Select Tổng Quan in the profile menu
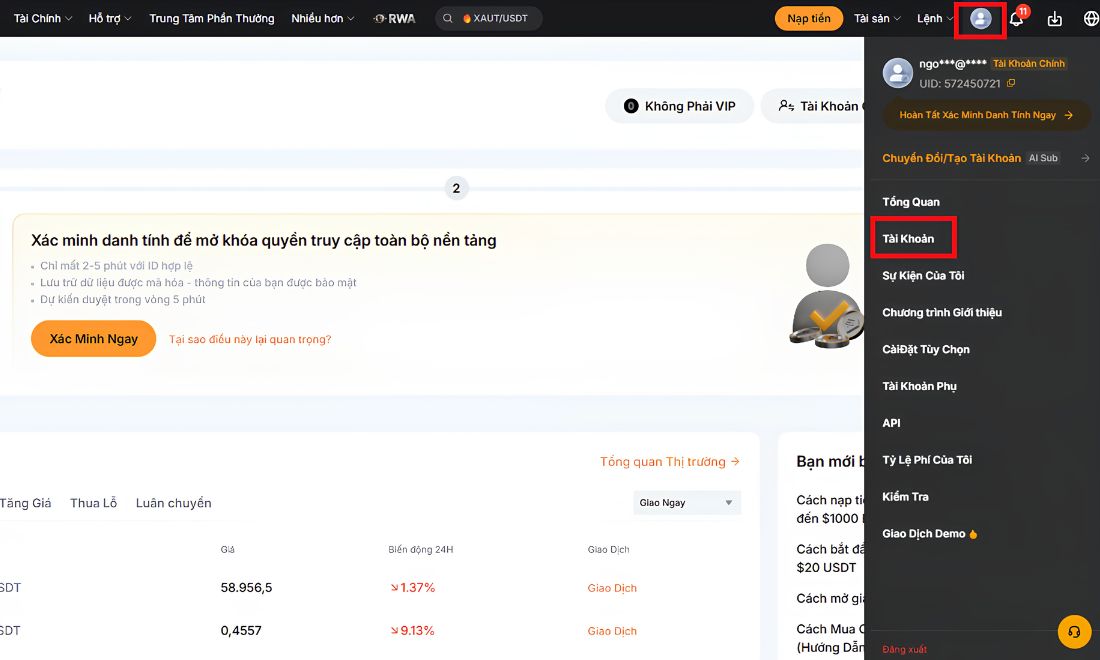The image size is (1100, 660). pos(911,202)
